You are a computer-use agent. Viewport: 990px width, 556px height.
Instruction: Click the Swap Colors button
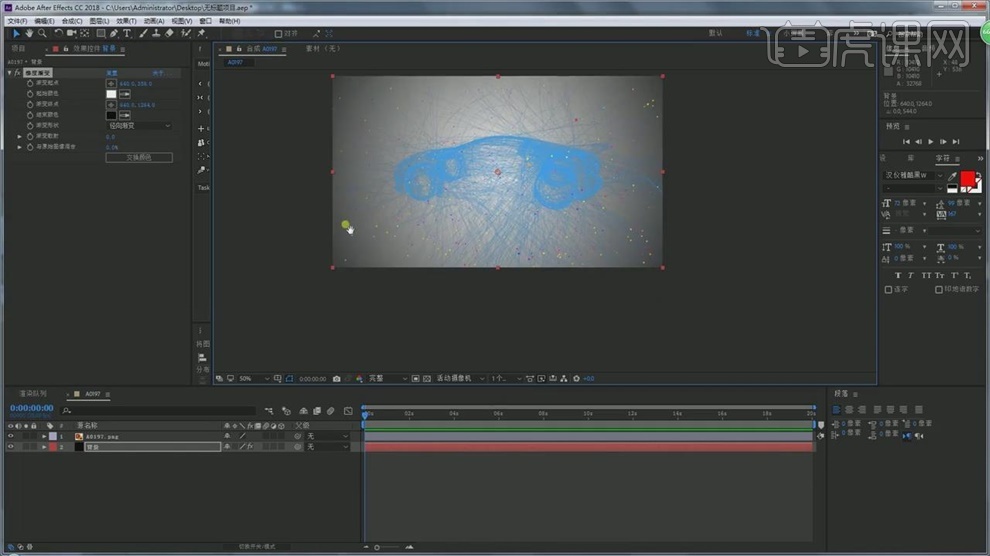click(139, 158)
